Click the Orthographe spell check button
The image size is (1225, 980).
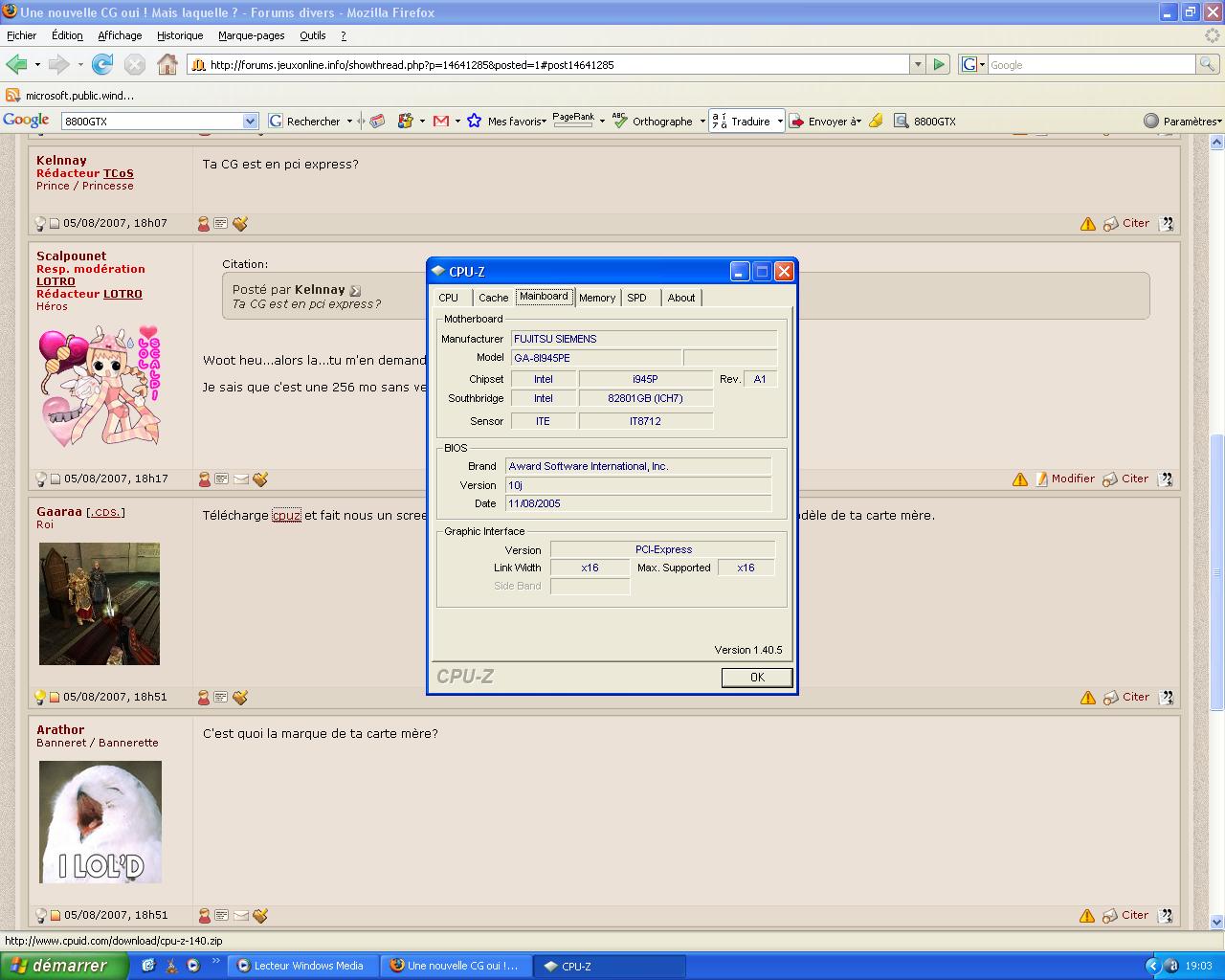tap(653, 121)
